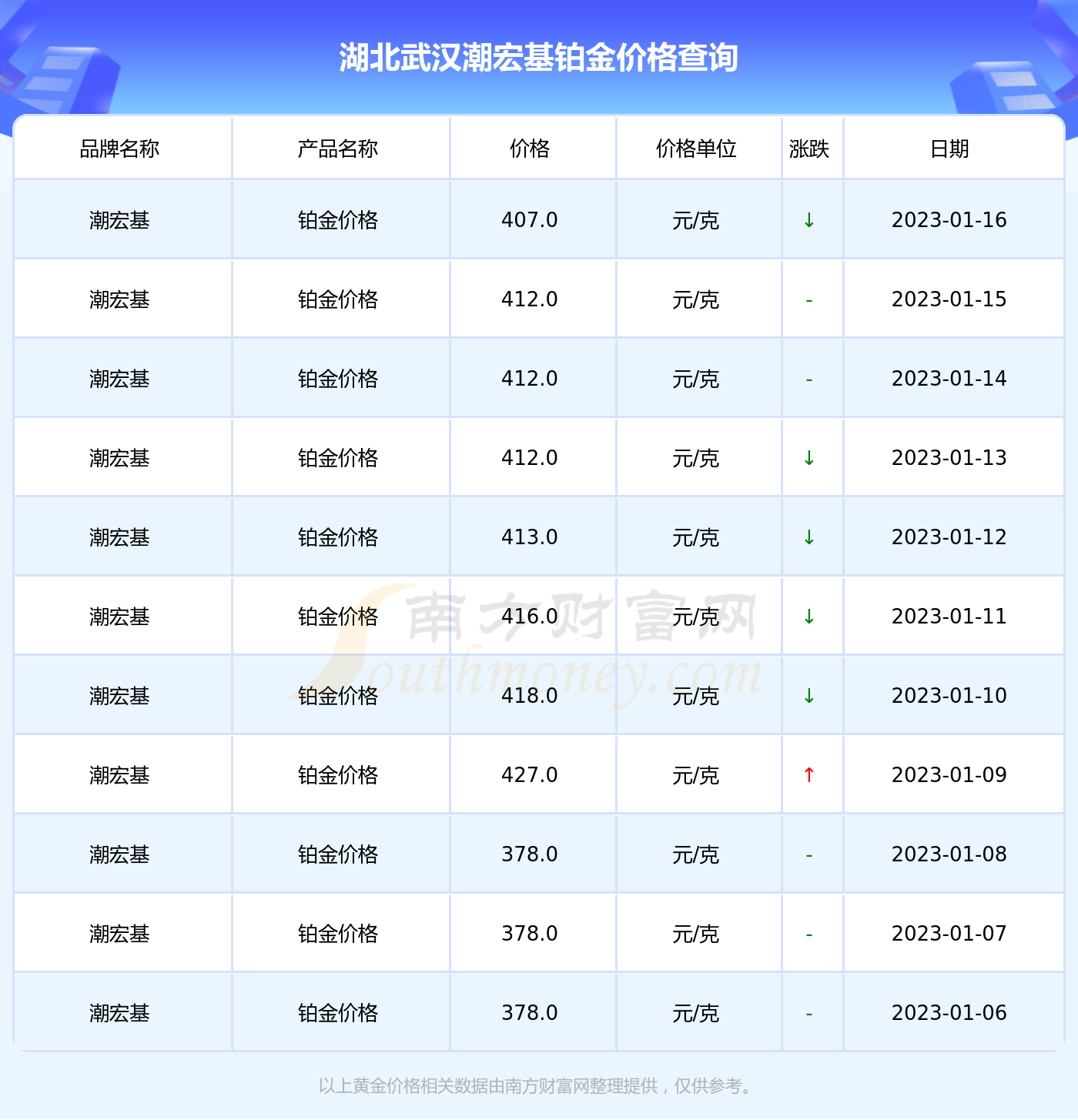Click price 416.0
The width and height of the screenshot is (1078, 1120).
(530, 617)
